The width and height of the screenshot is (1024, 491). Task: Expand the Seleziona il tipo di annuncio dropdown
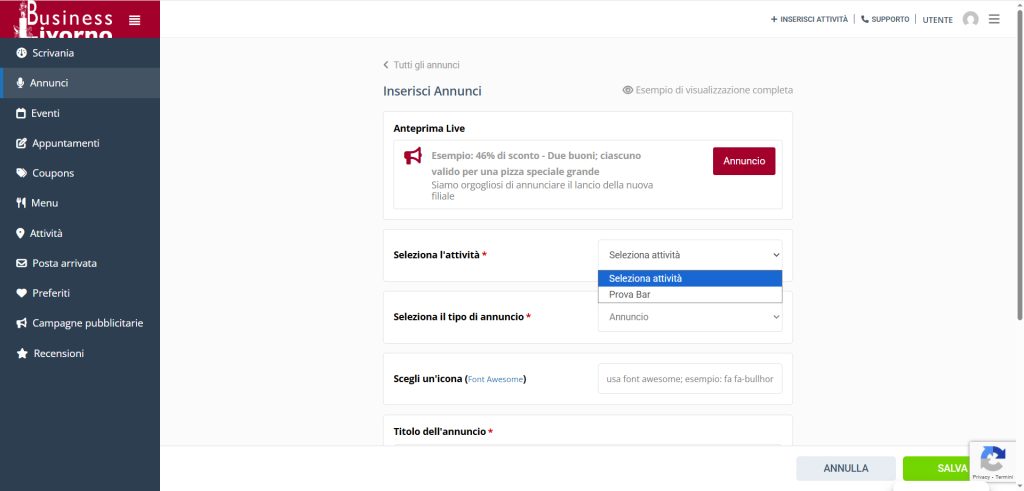(x=690, y=317)
